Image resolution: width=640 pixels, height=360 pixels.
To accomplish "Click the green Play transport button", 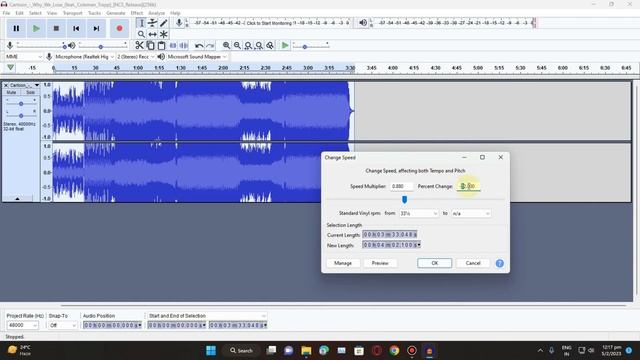I will tap(36, 29).
